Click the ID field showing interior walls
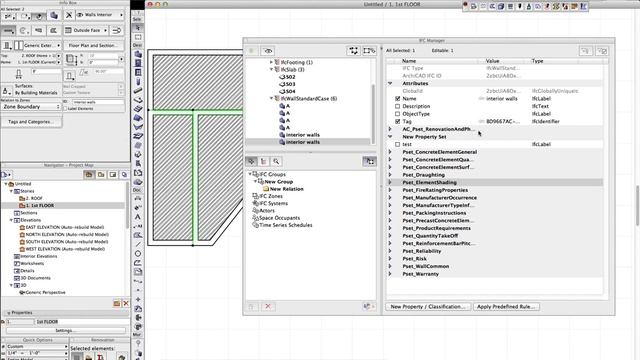Image resolution: width=640 pixels, height=360 pixels. (x=97, y=102)
